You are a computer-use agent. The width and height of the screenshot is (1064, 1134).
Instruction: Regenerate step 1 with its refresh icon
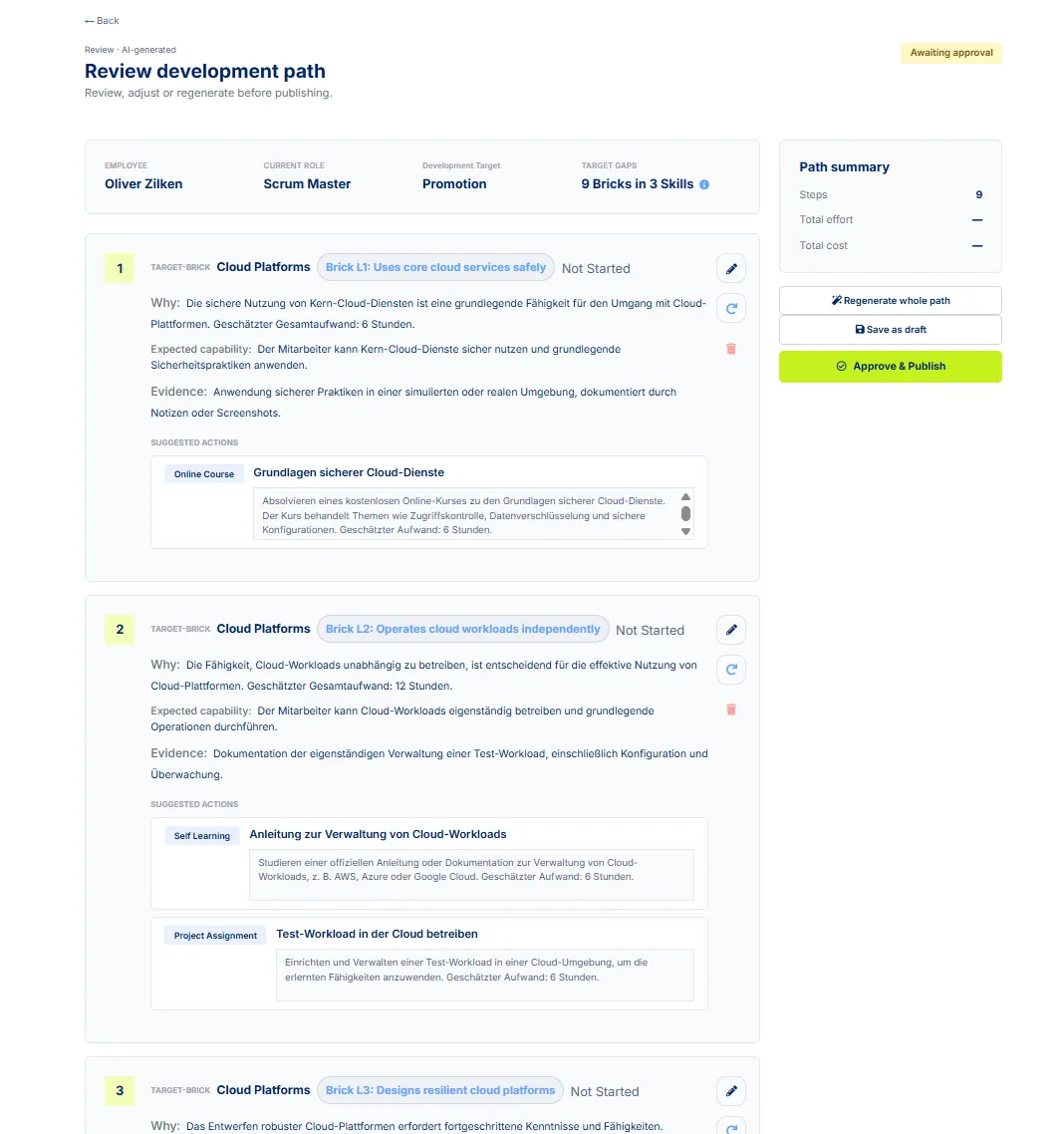tap(731, 308)
